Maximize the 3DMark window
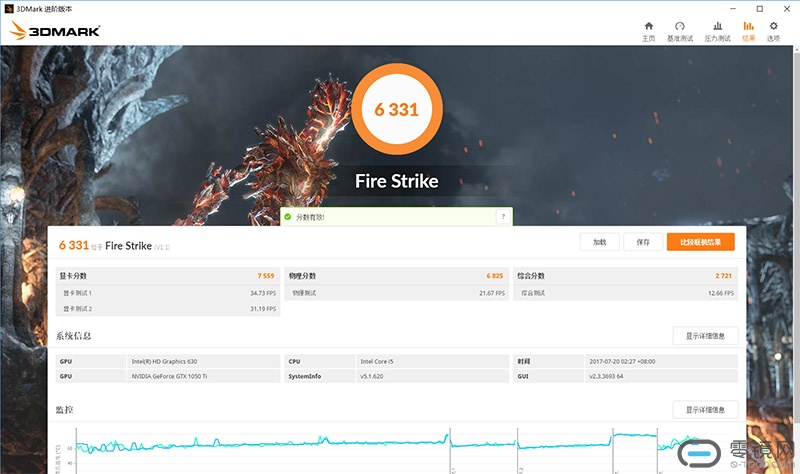This screenshot has height=474, width=800. 760,9
